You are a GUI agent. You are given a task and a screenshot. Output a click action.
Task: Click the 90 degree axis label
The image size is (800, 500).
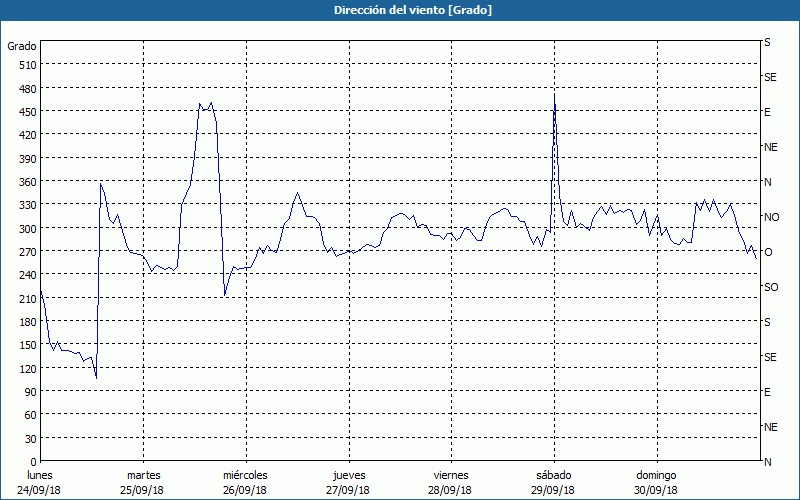tap(31, 392)
